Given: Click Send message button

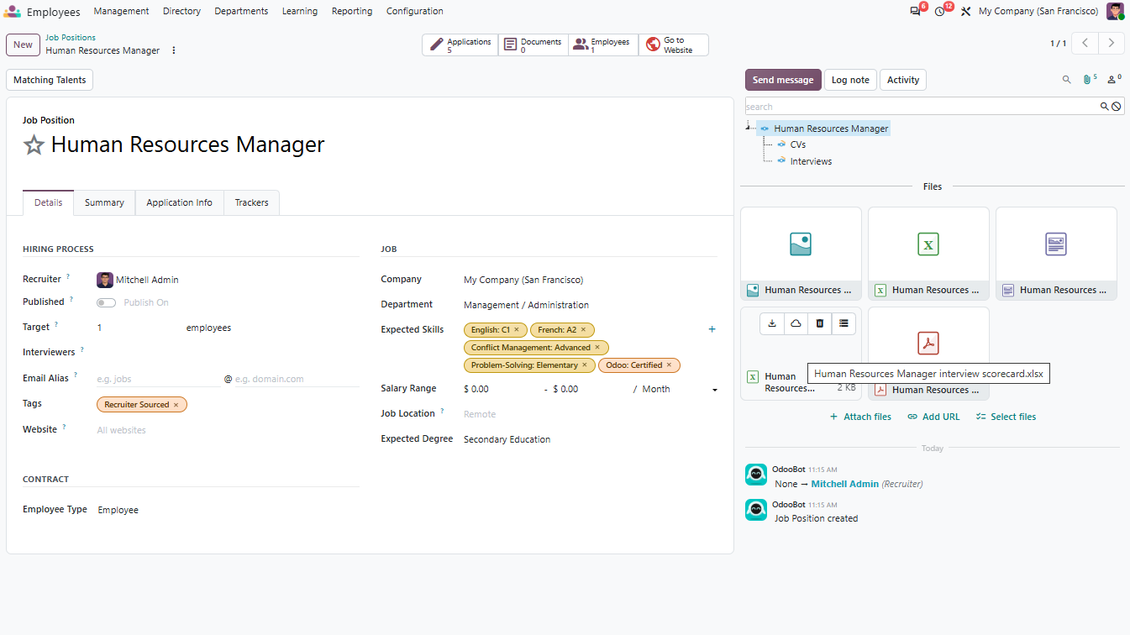Looking at the screenshot, I should (783, 80).
